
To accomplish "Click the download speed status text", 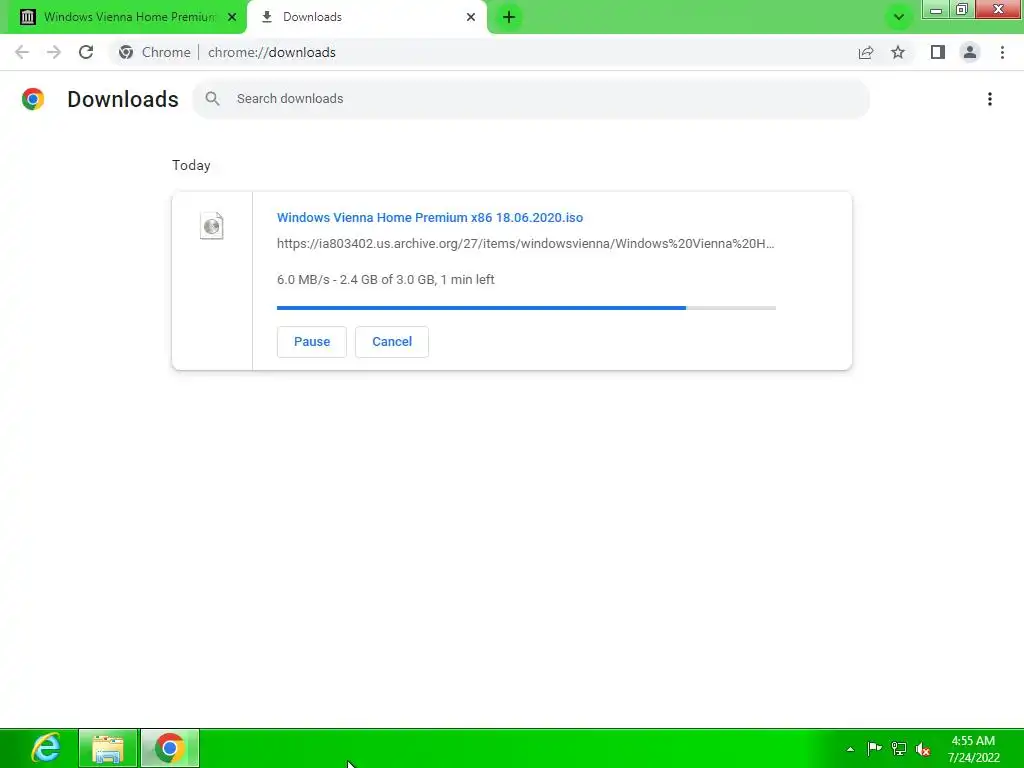I will pos(385,280).
